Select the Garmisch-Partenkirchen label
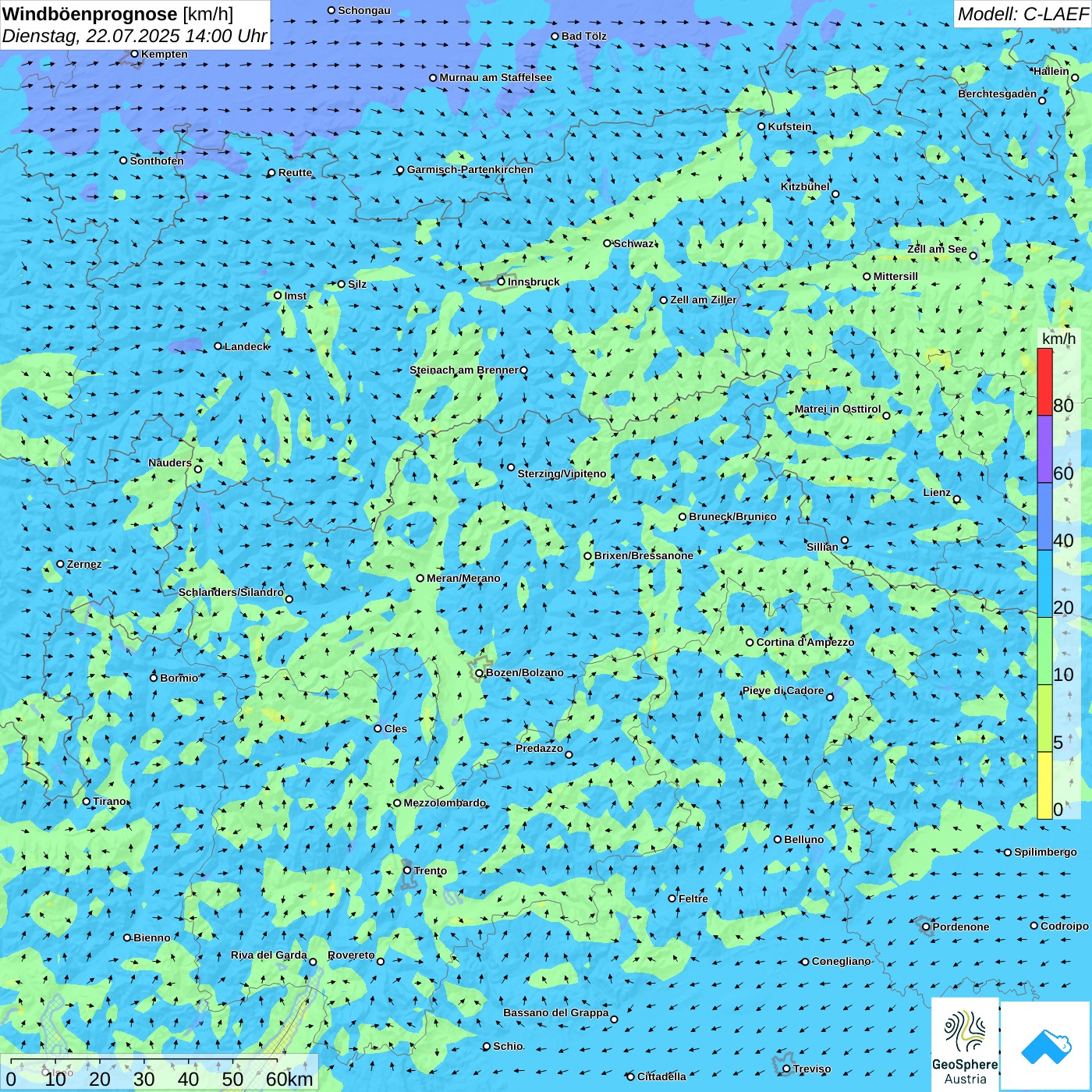 pyautogui.click(x=470, y=169)
